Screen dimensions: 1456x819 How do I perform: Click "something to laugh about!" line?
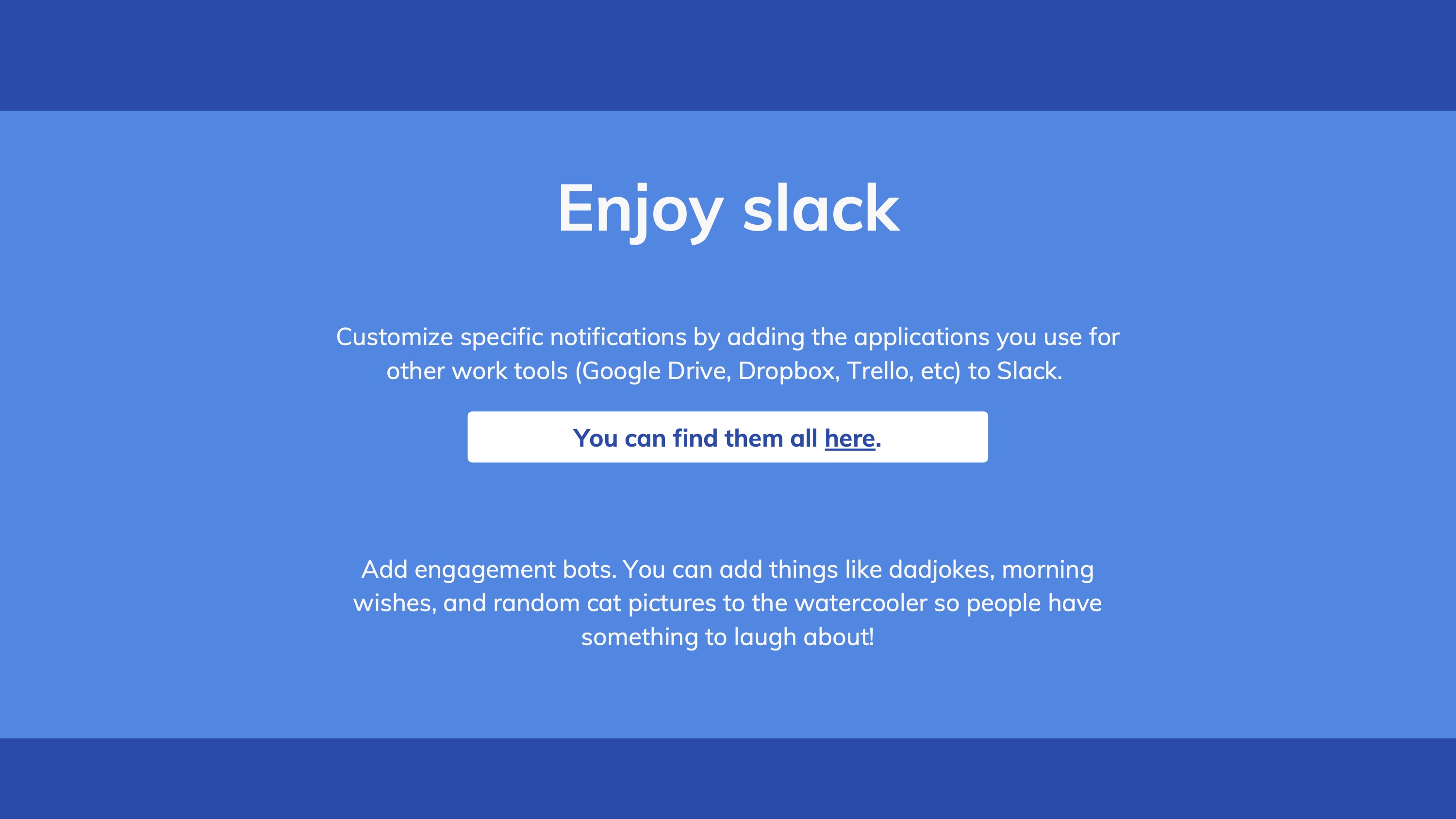pos(728,637)
